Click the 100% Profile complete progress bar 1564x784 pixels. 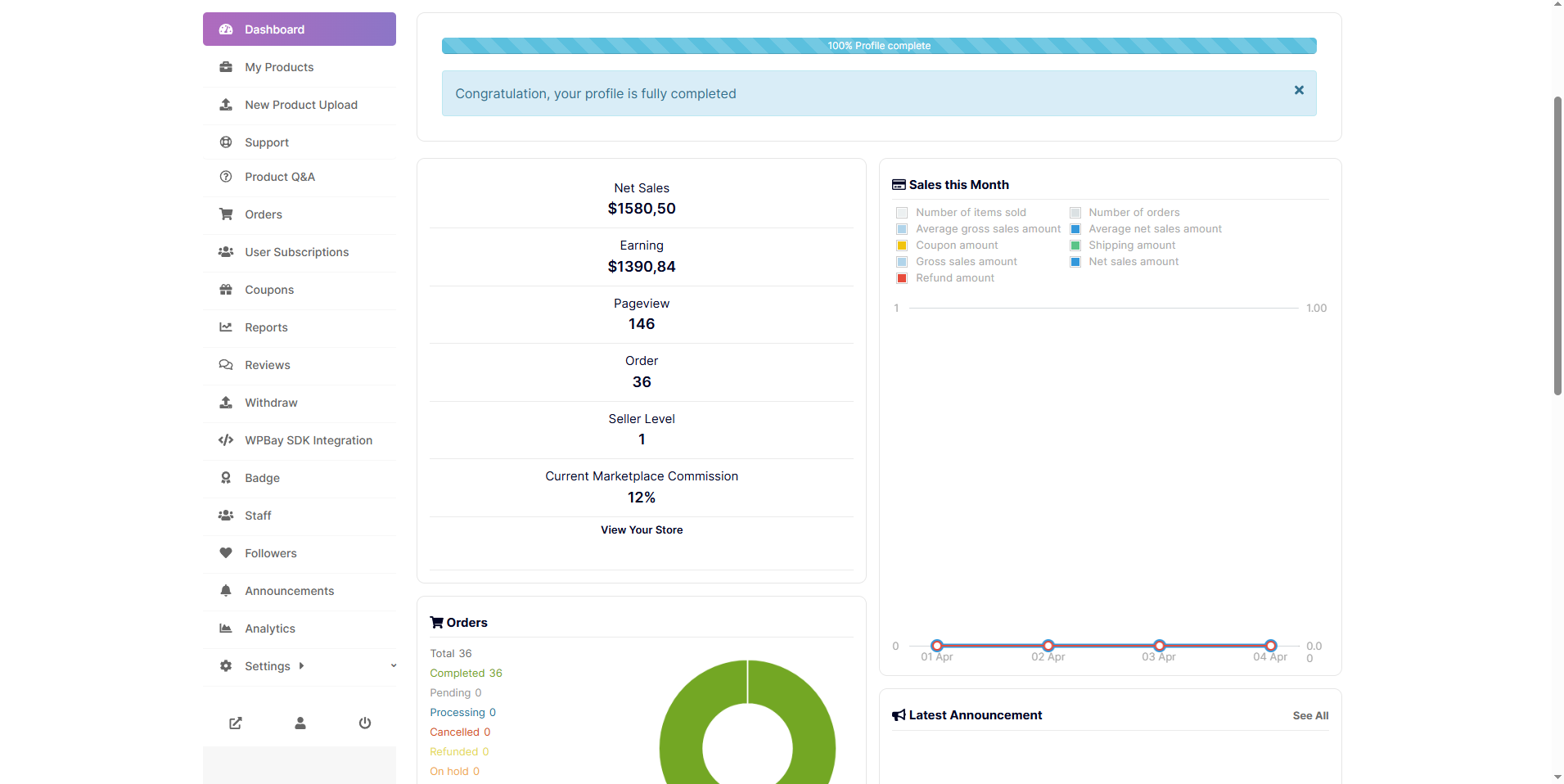pyautogui.click(x=879, y=46)
